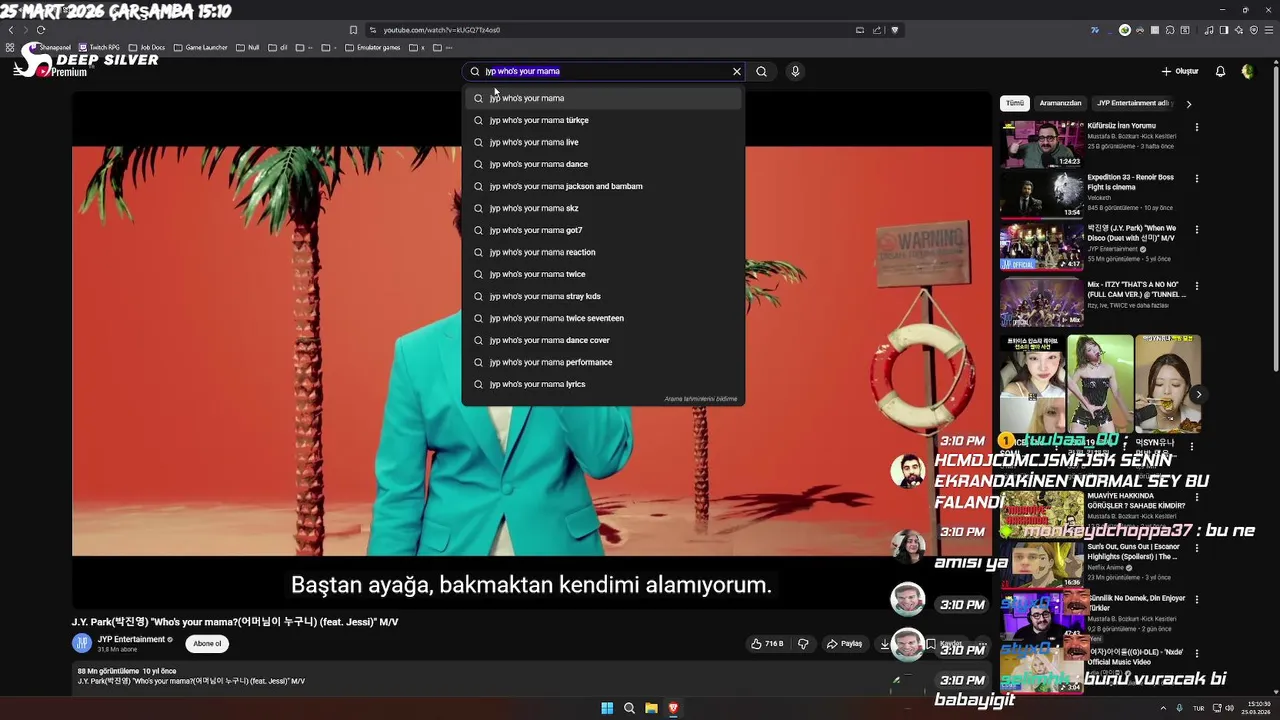
Task: Open the apps grid icon in bookmarks bar
Action: (x=10, y=47)
